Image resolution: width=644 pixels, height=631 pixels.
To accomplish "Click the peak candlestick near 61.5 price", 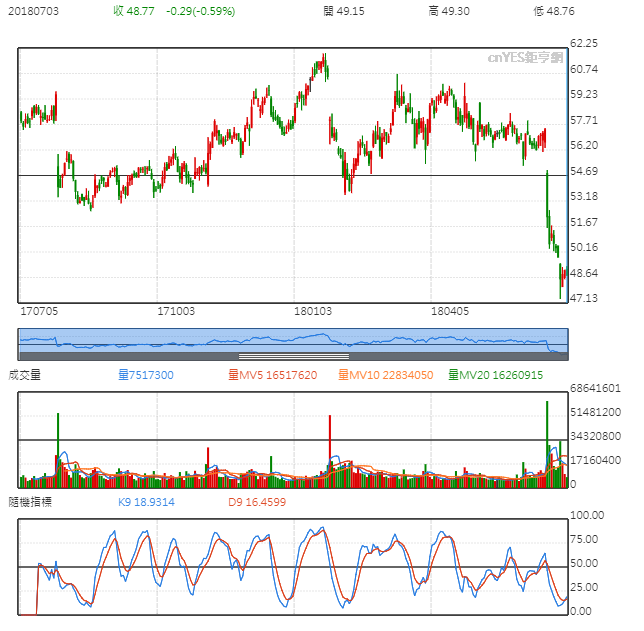I will 324,62.
